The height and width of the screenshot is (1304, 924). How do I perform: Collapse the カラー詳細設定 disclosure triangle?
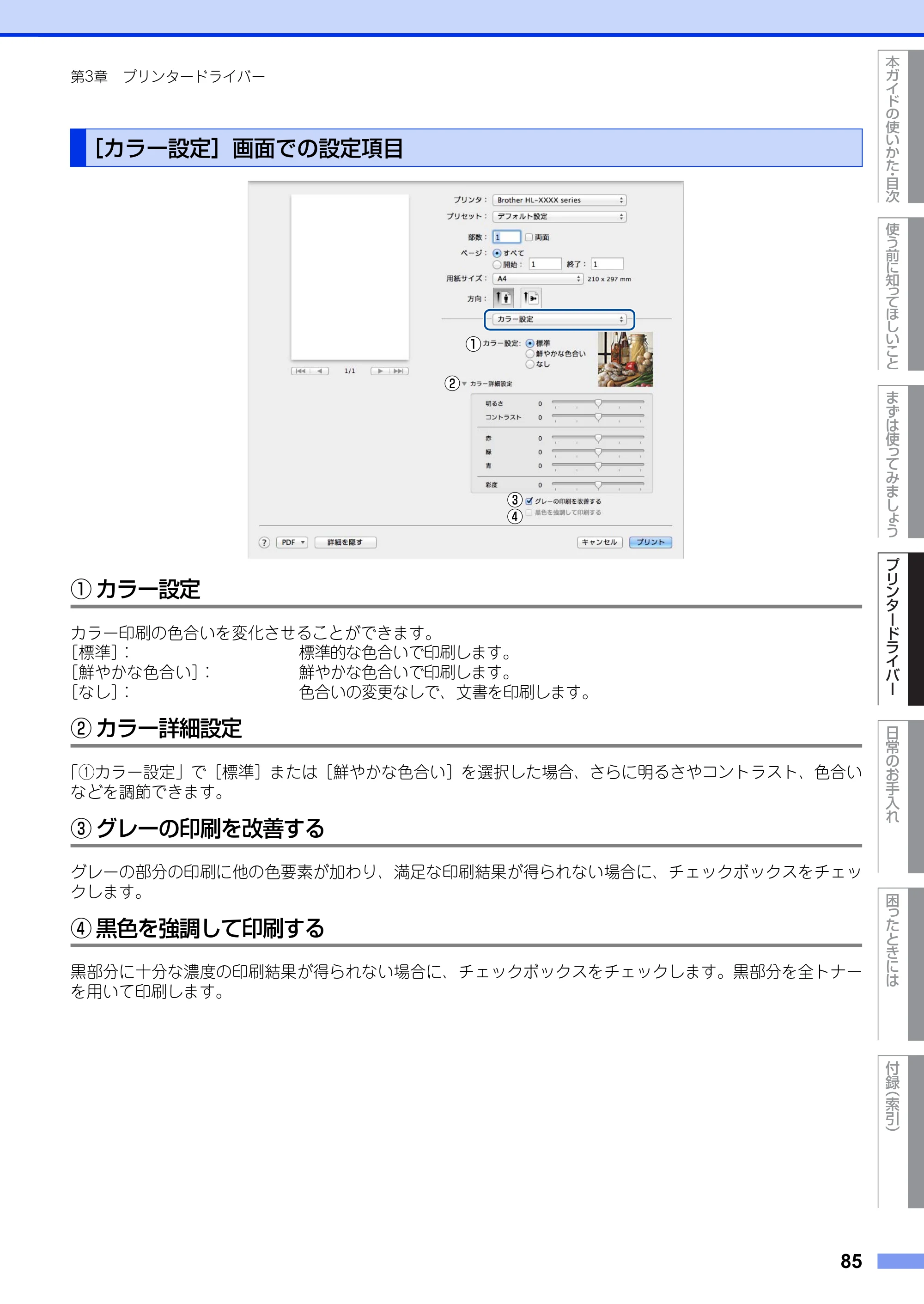[464, 384]
